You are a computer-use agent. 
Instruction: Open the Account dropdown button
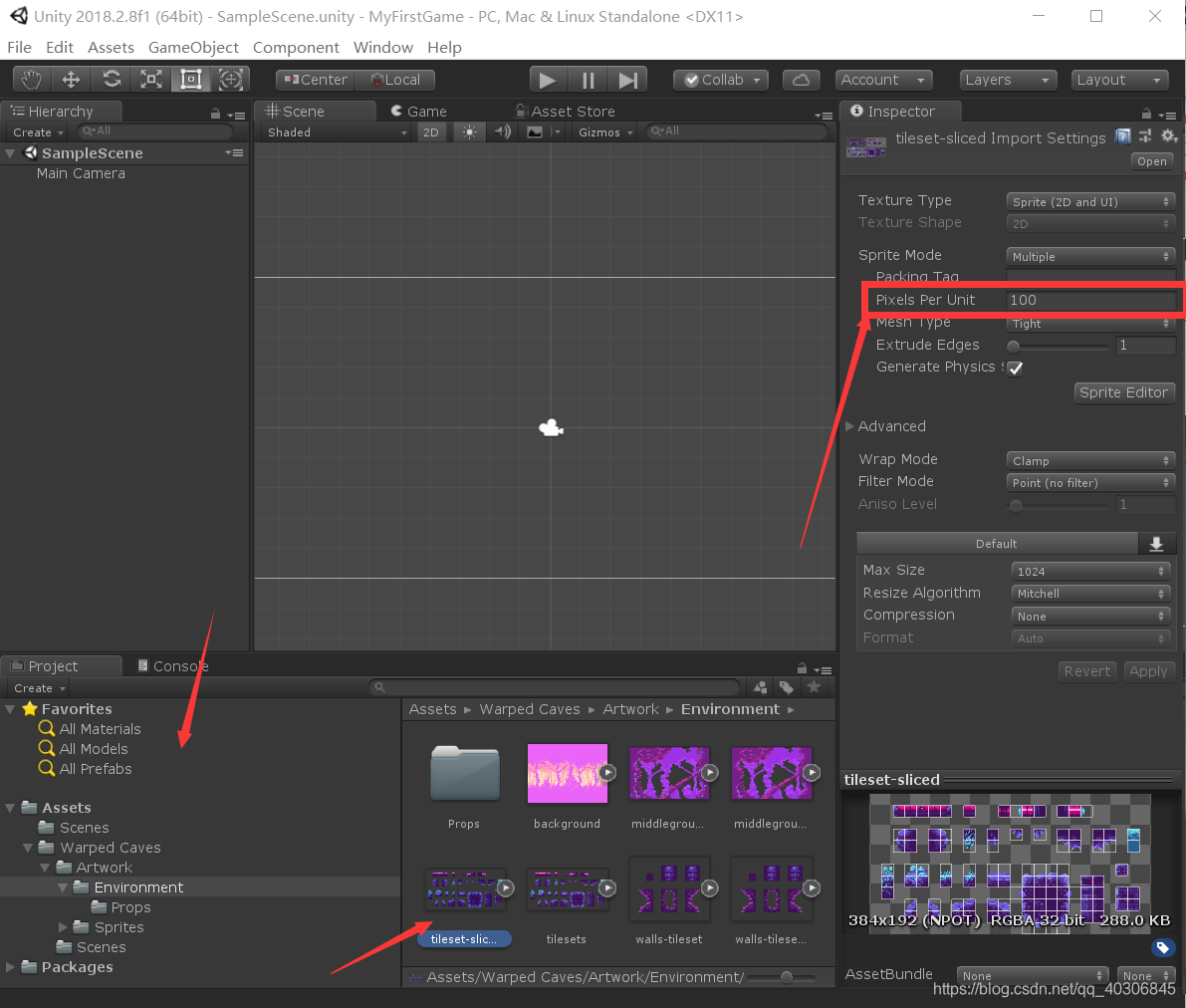point(882,81)
